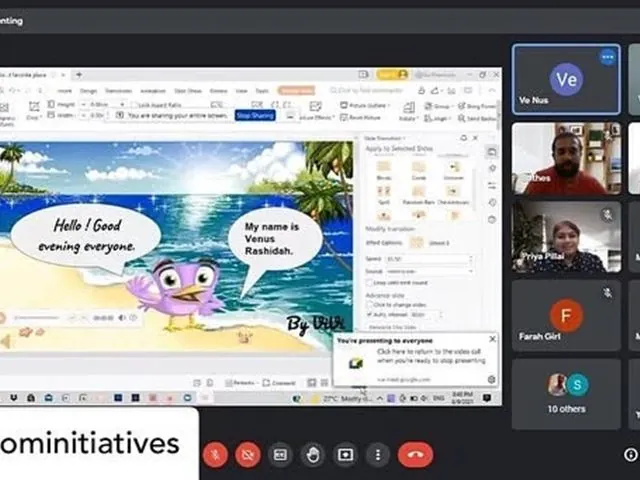Open the Slide Show ribbon tab
This screenshot has height=480, width=640.
(188, 91)
